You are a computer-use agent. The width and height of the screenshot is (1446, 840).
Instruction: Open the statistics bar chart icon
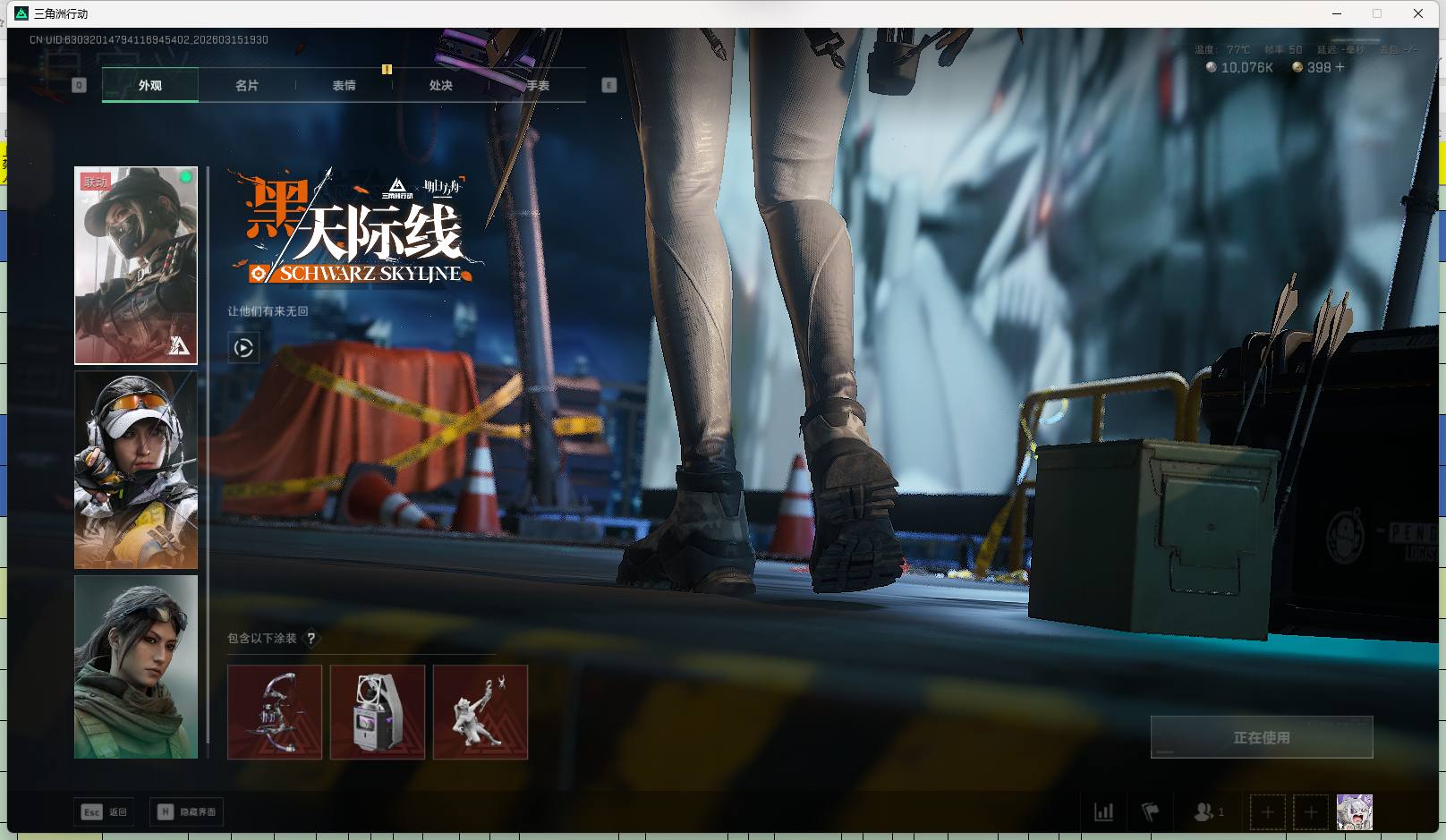tap(1104, 812)
